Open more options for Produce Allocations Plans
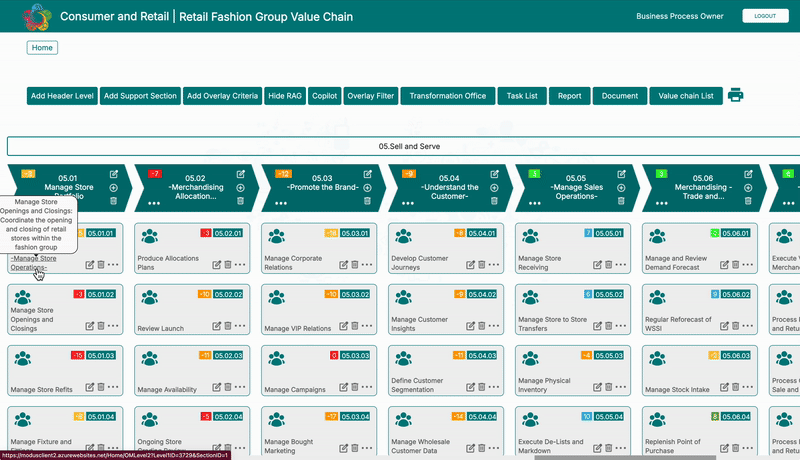800x460 pixels. [240, 265]
